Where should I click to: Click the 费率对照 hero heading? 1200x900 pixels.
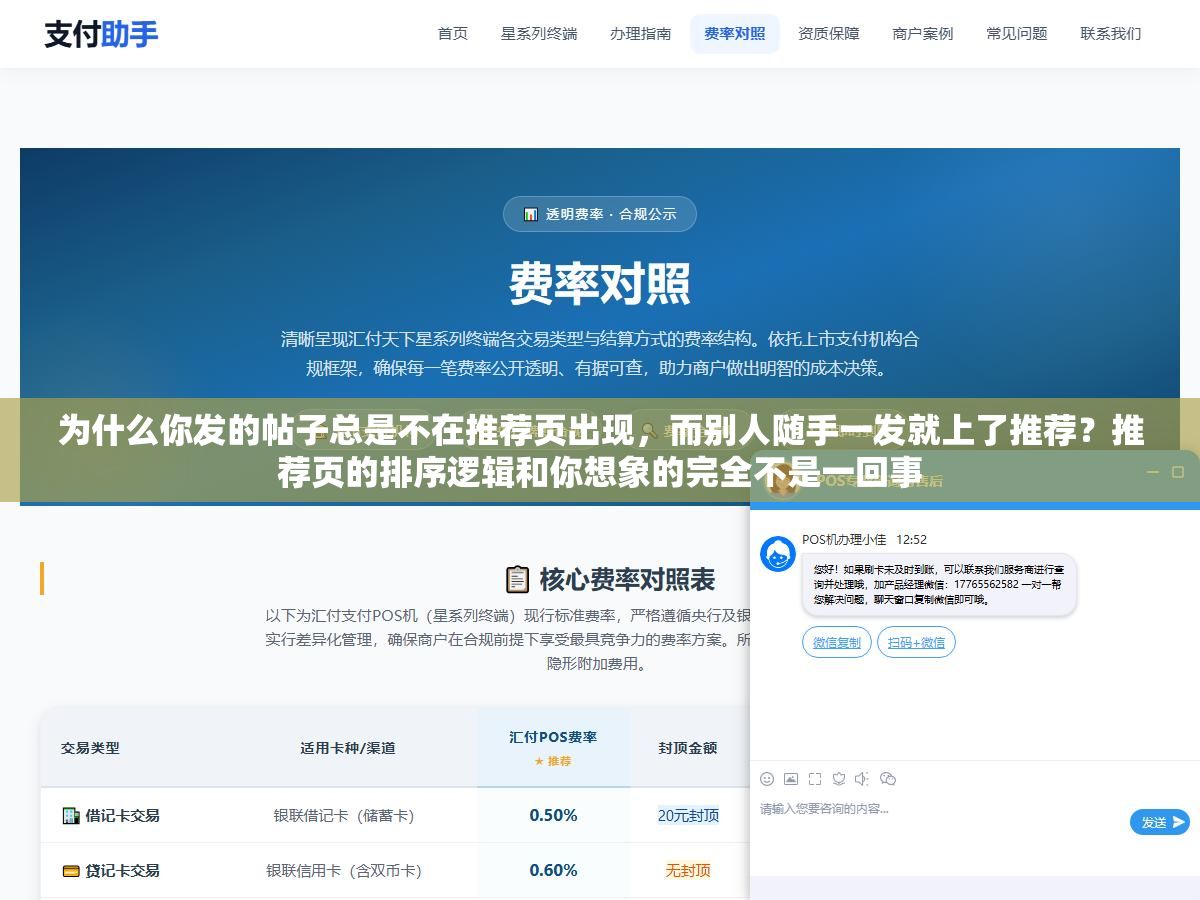pos(600,283)
